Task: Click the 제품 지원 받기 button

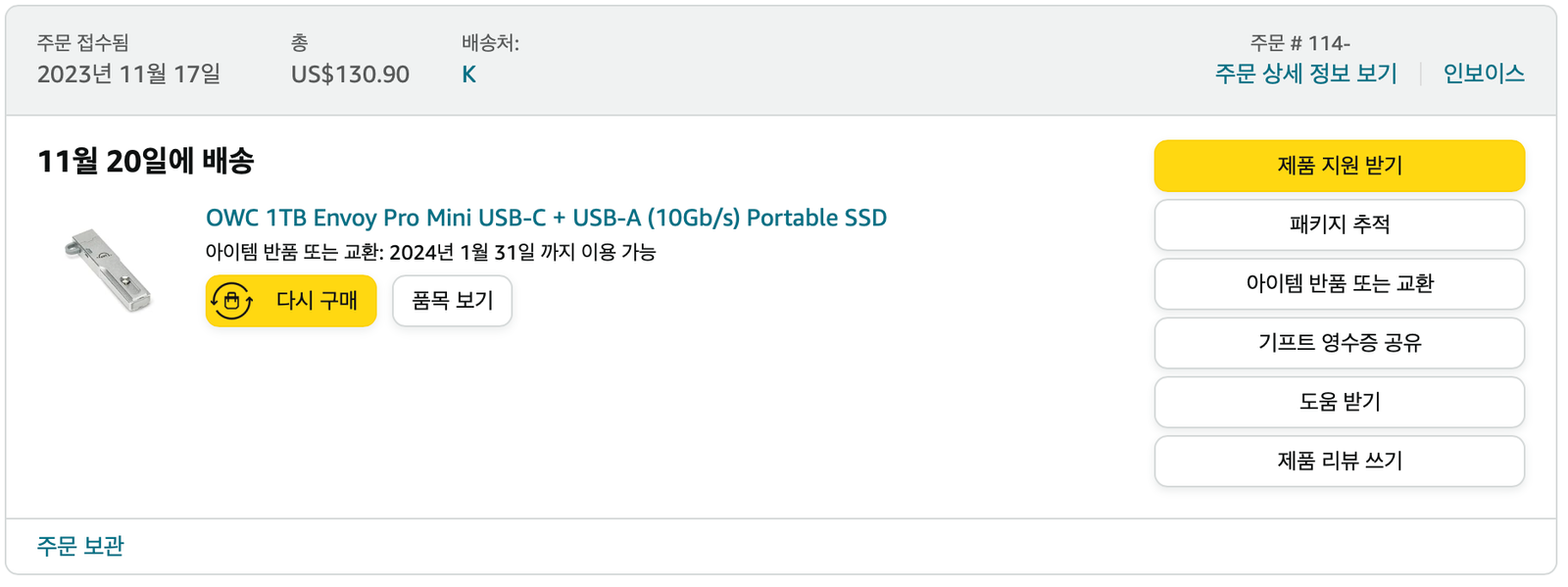Action: pyautogui.click(x=1339, y=166)
